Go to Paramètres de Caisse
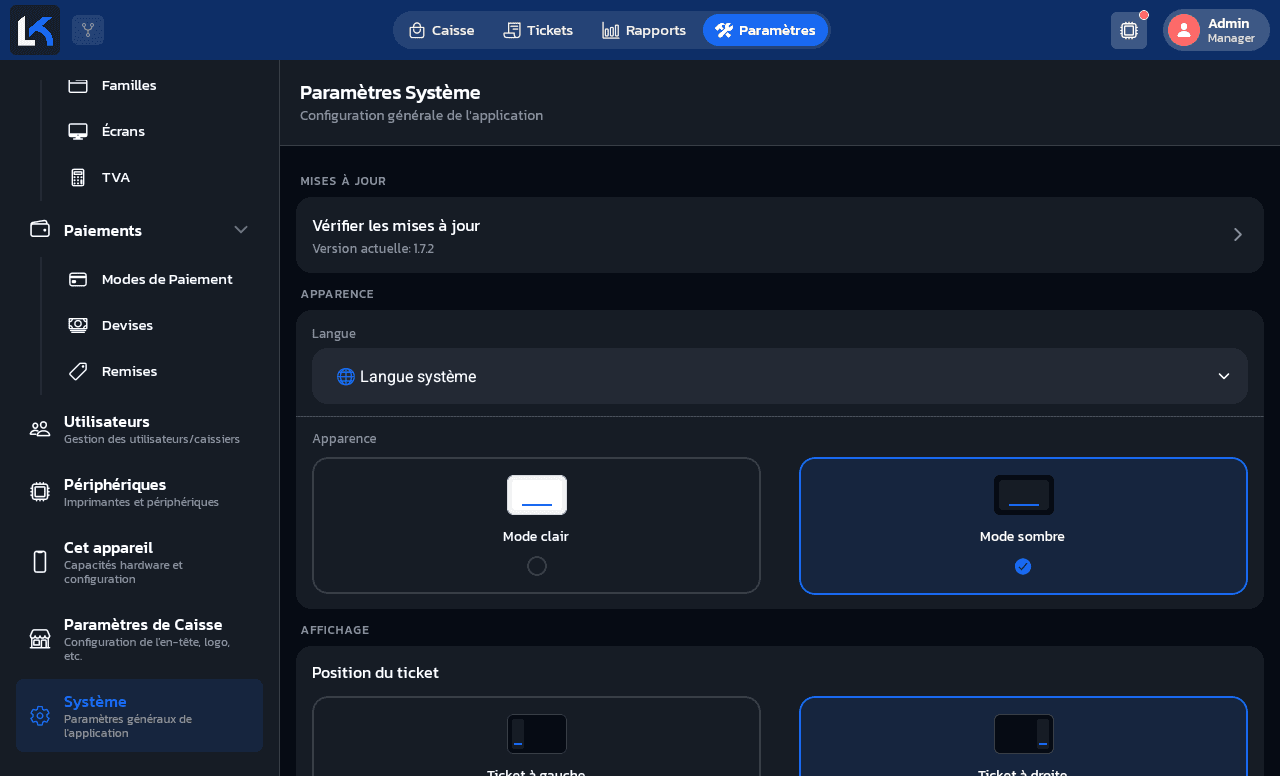 (139, 639)
